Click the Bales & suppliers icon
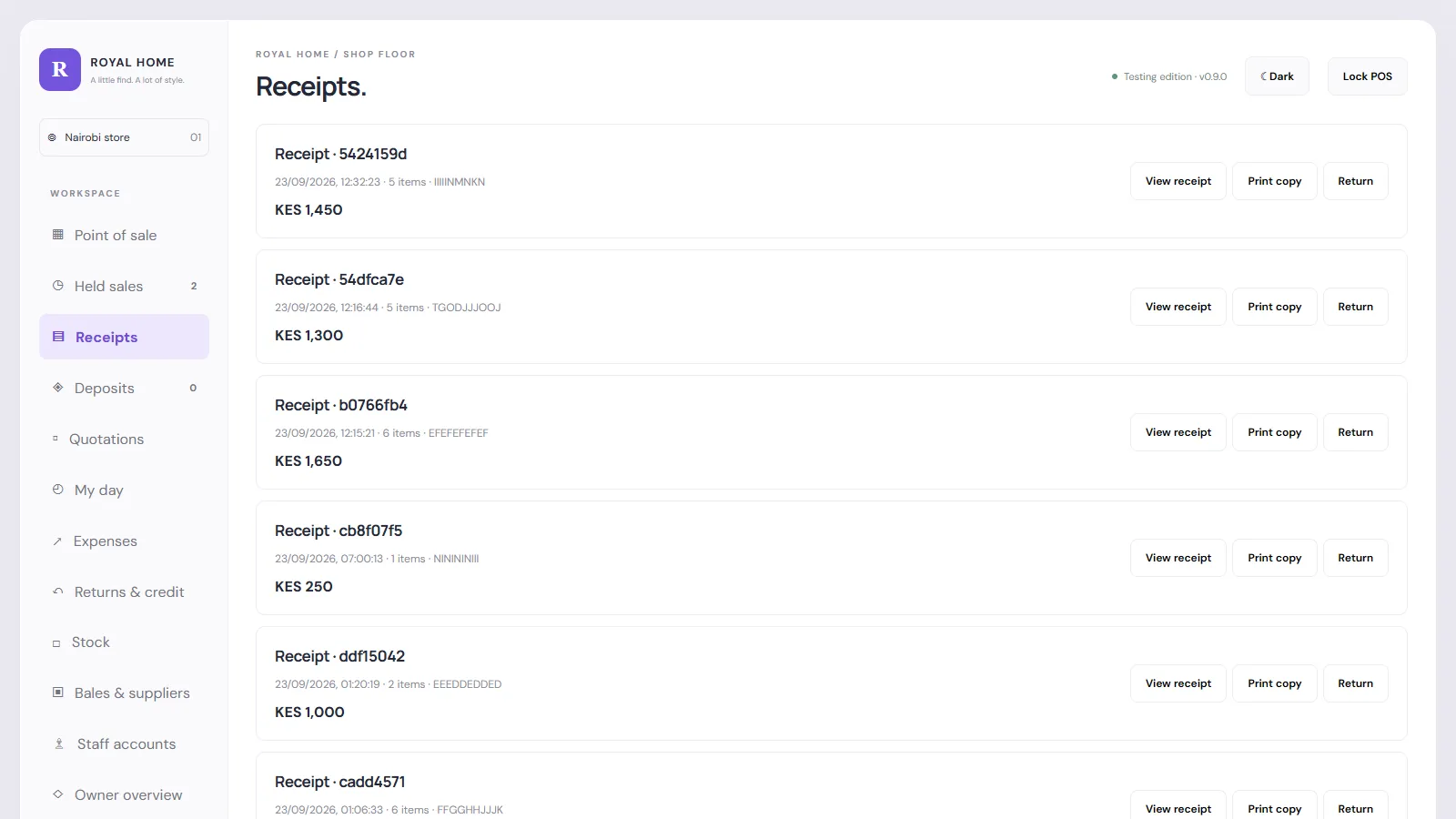Screen dimensions: 1456x819 click(58, 693)
